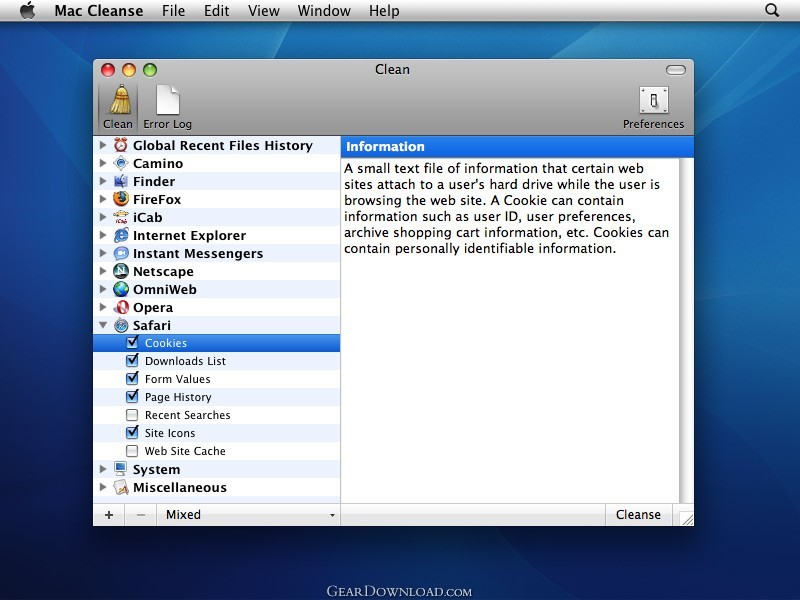The width and height of the screenshot is (800, 600).
Task: Open the Mac Cleanse menu
Action: click(98, 11)
